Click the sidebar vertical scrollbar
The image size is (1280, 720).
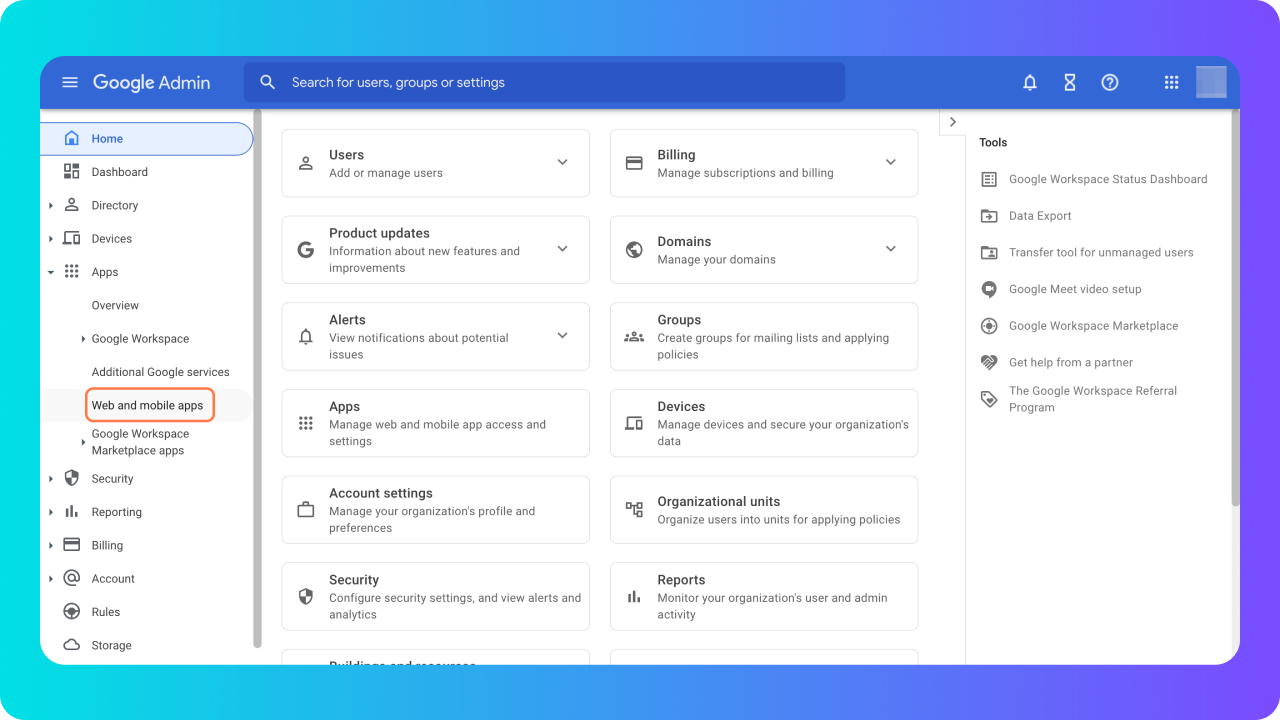pyautogui.click(x=257, y=380)
